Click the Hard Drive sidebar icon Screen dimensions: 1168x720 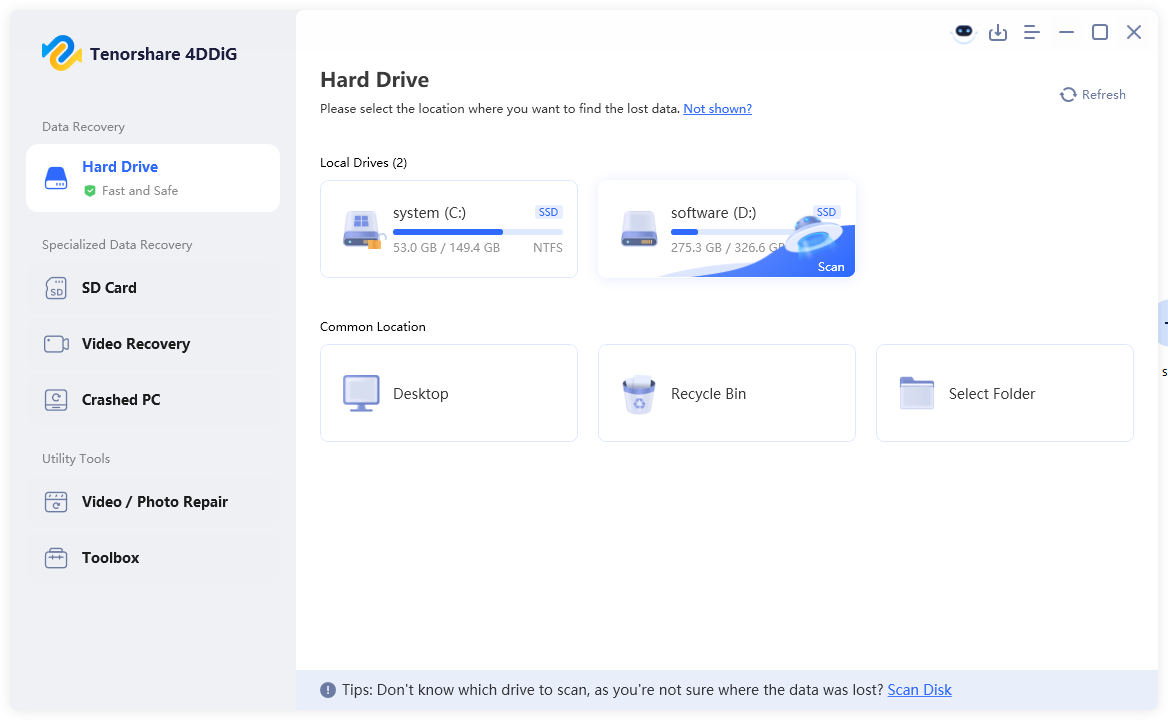pyautogui.click(x=56, y=178)
